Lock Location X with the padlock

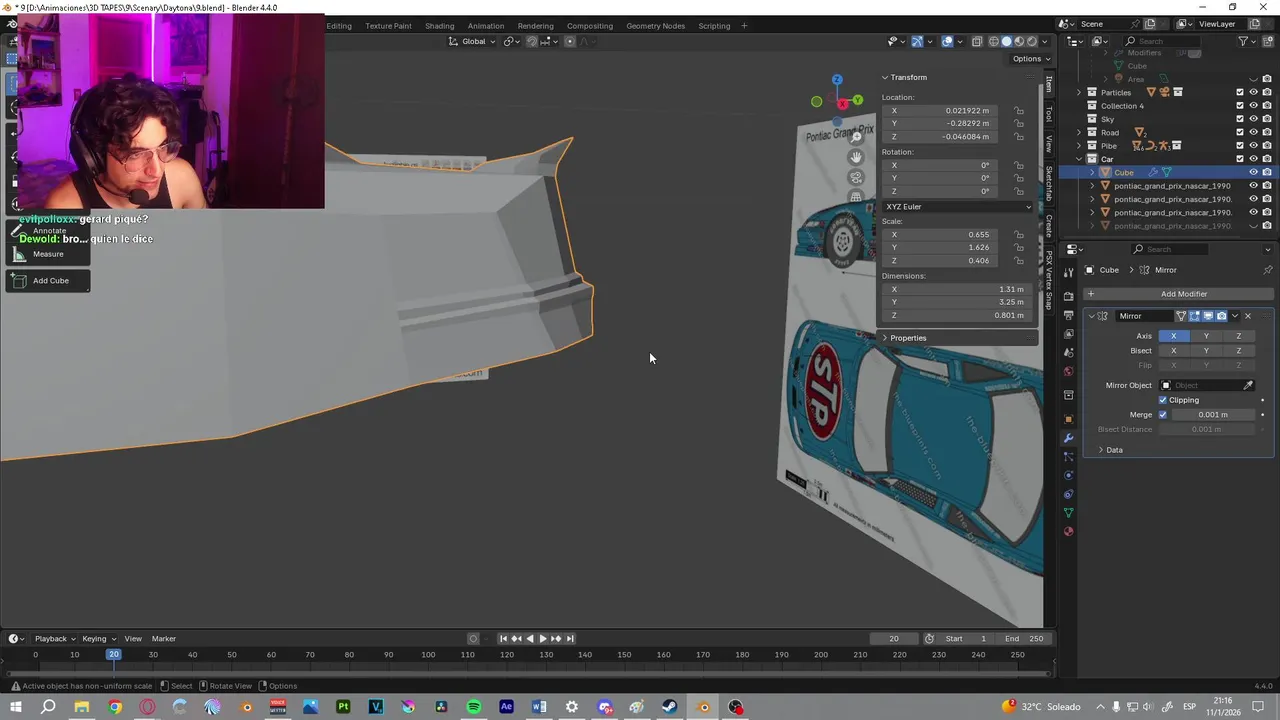1019,111
